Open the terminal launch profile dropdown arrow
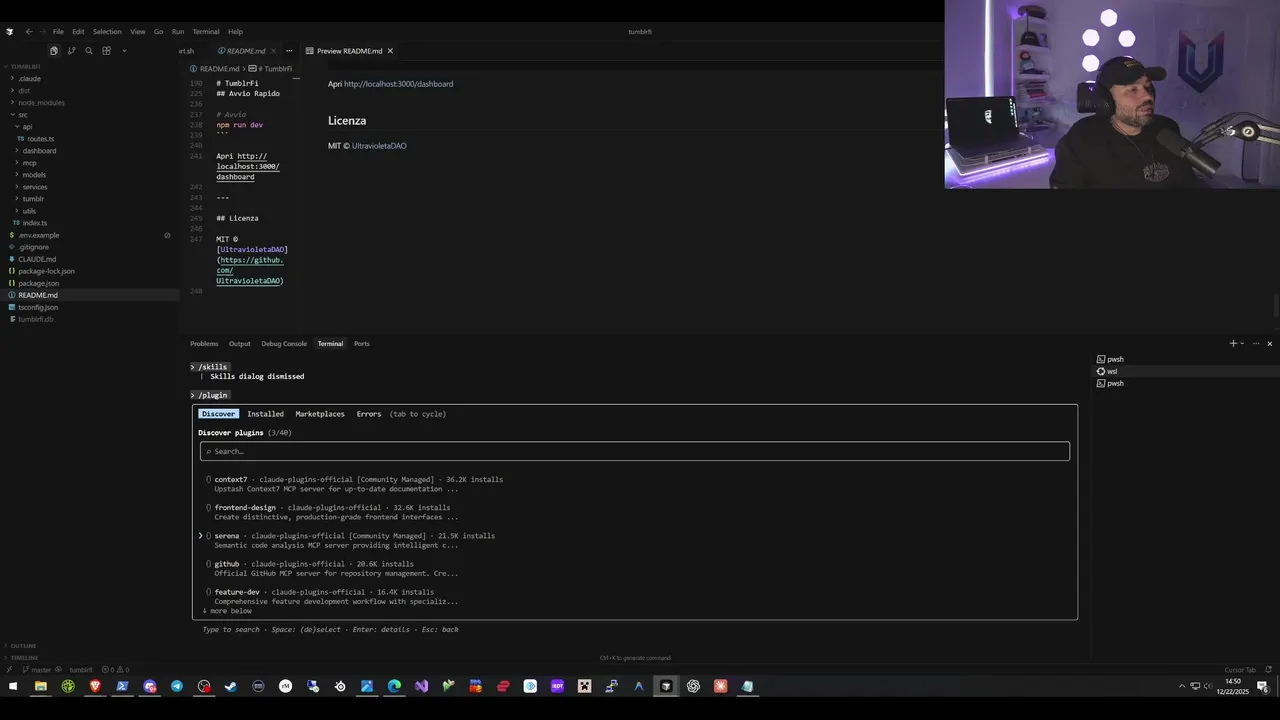Screen dimensions: 1280x720 tap(1242, 344)
